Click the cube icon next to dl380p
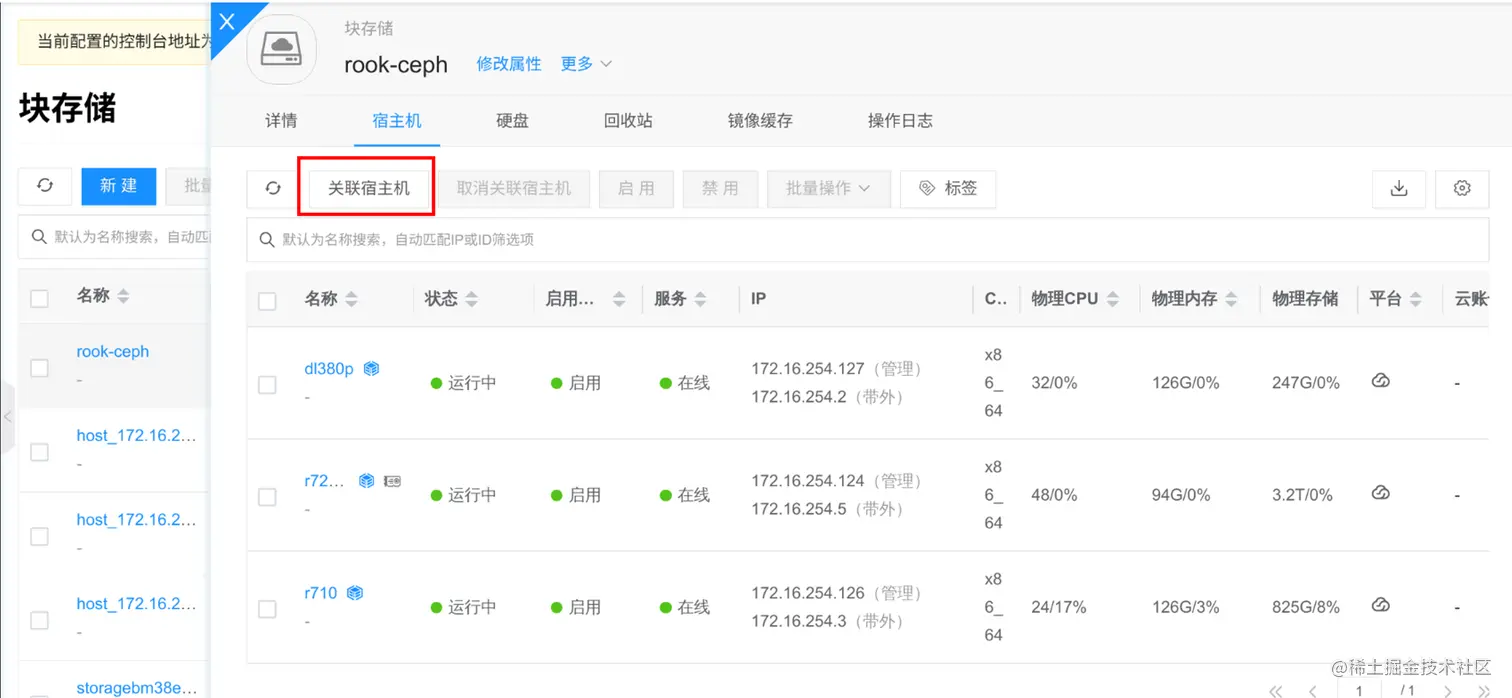This screenshot has width=1512, height=698. pyautogui.click(x=371, y=368)
